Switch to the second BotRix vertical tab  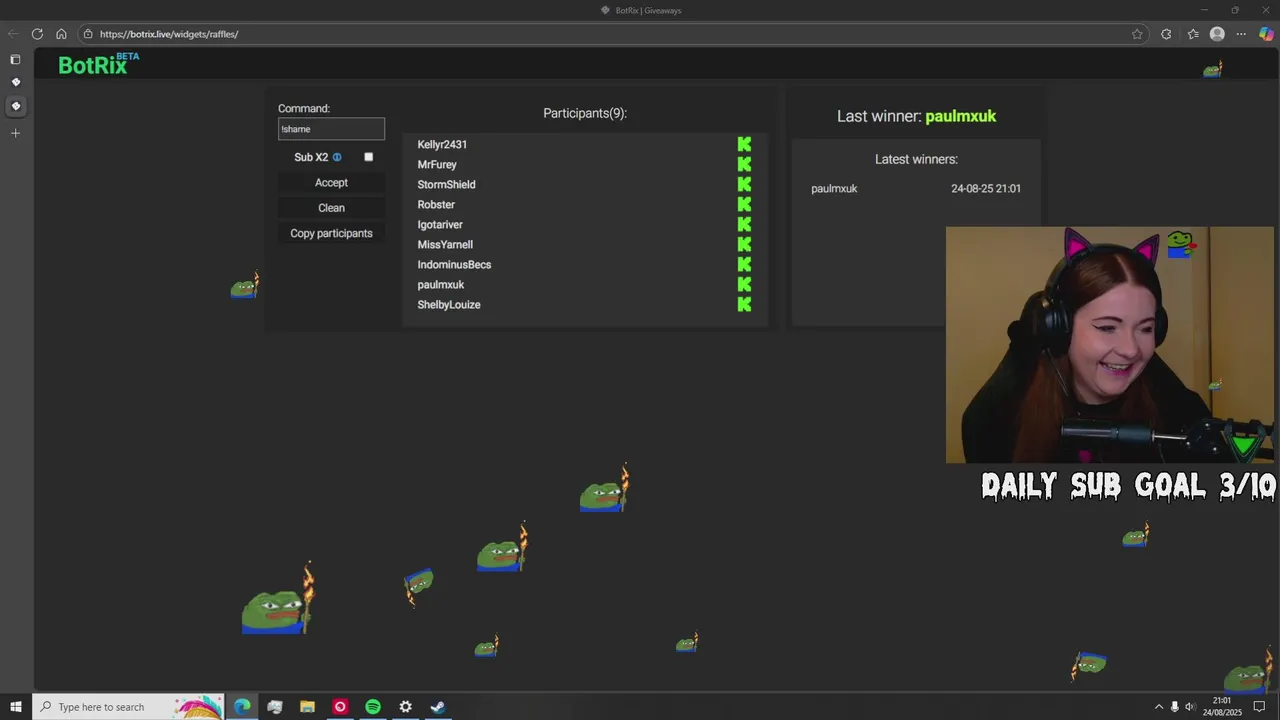[15, 106]
